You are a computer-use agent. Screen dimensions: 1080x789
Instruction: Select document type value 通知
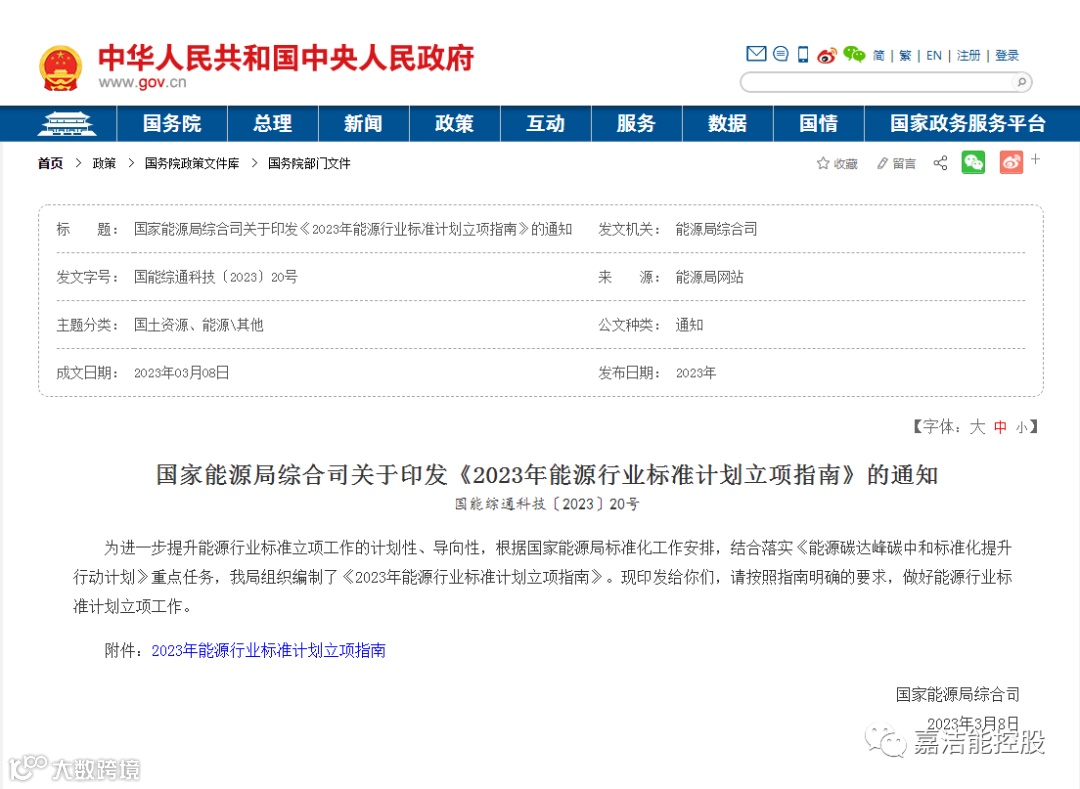coord(689,325)
